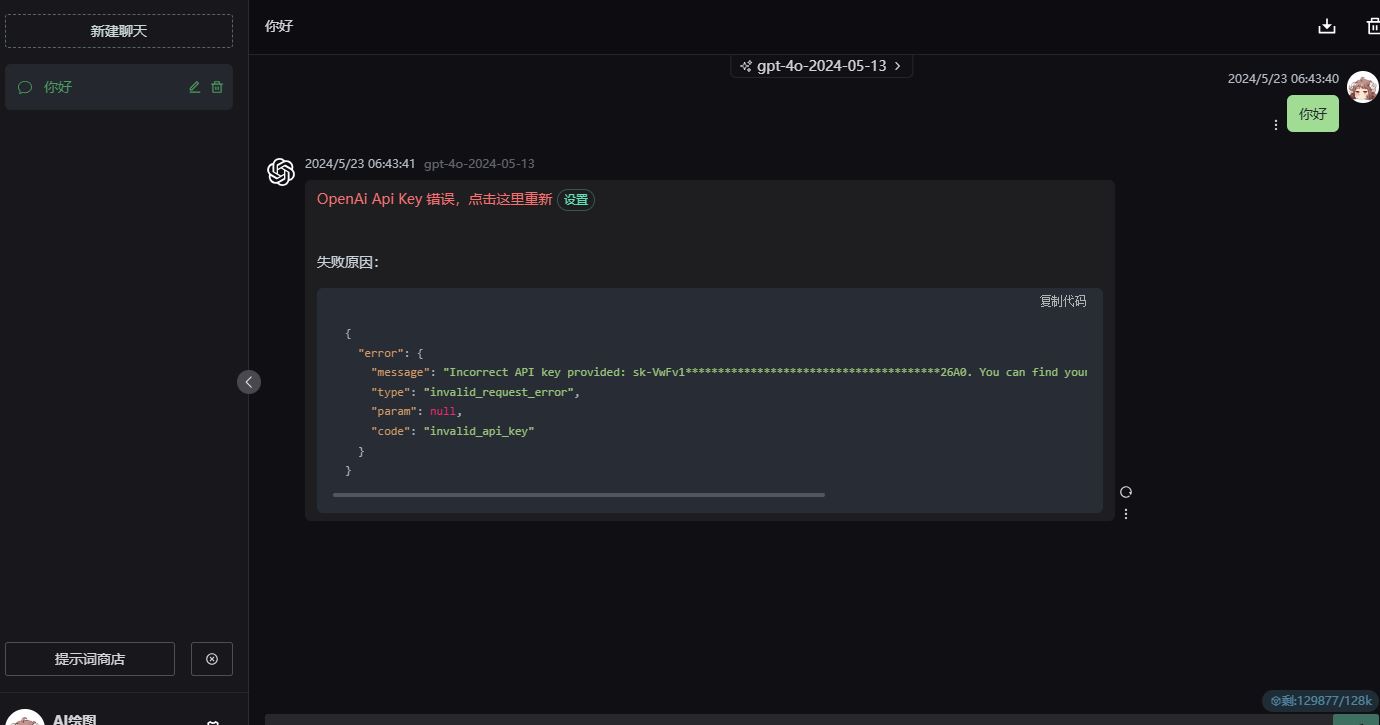The width and height of the screenshot is (1380, 725).
Task: Click the user timestamp 2024/5/23 06:43:40
Action: point(1283,78)
